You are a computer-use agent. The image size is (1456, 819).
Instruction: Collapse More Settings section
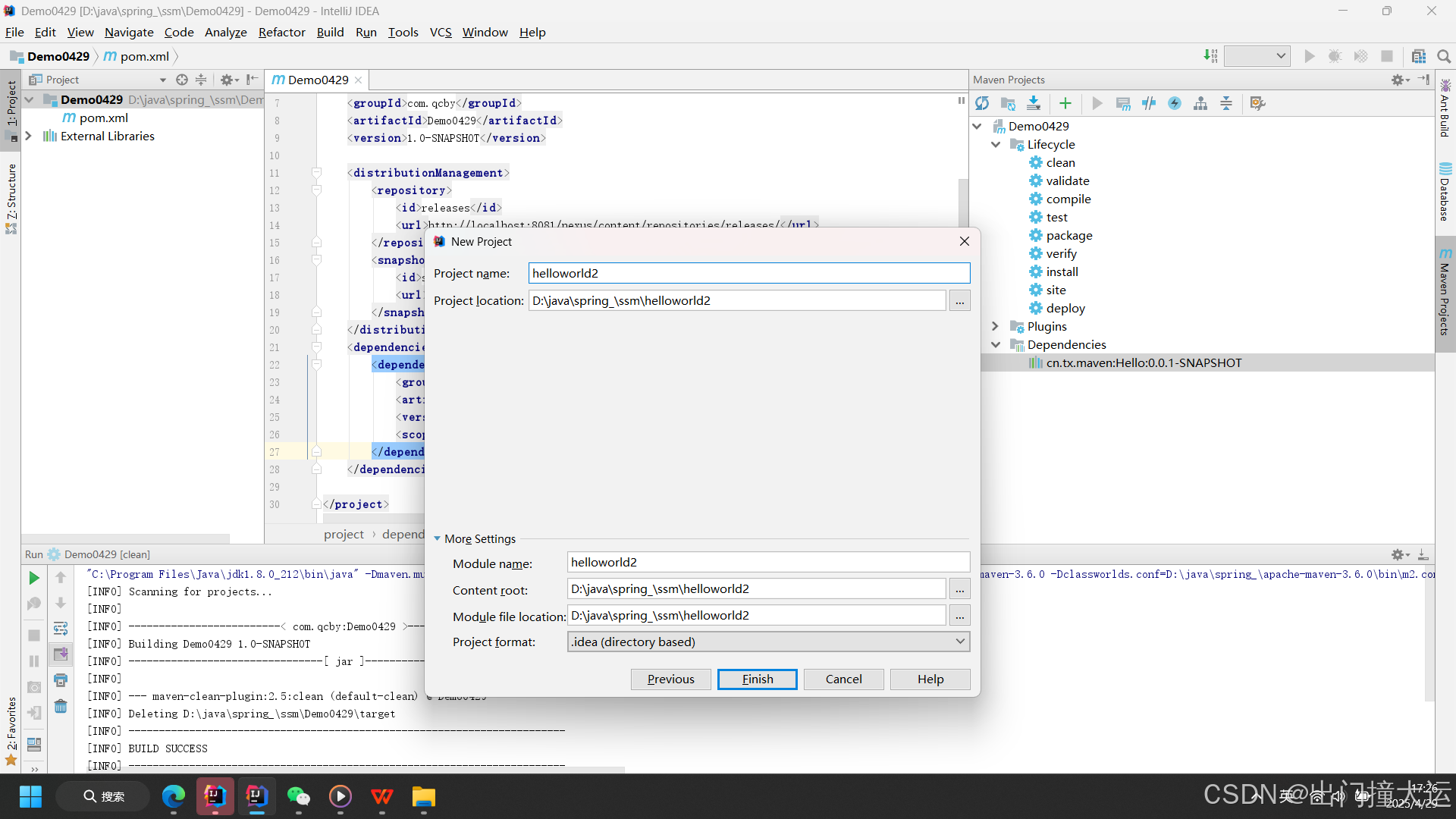point(438,538)
